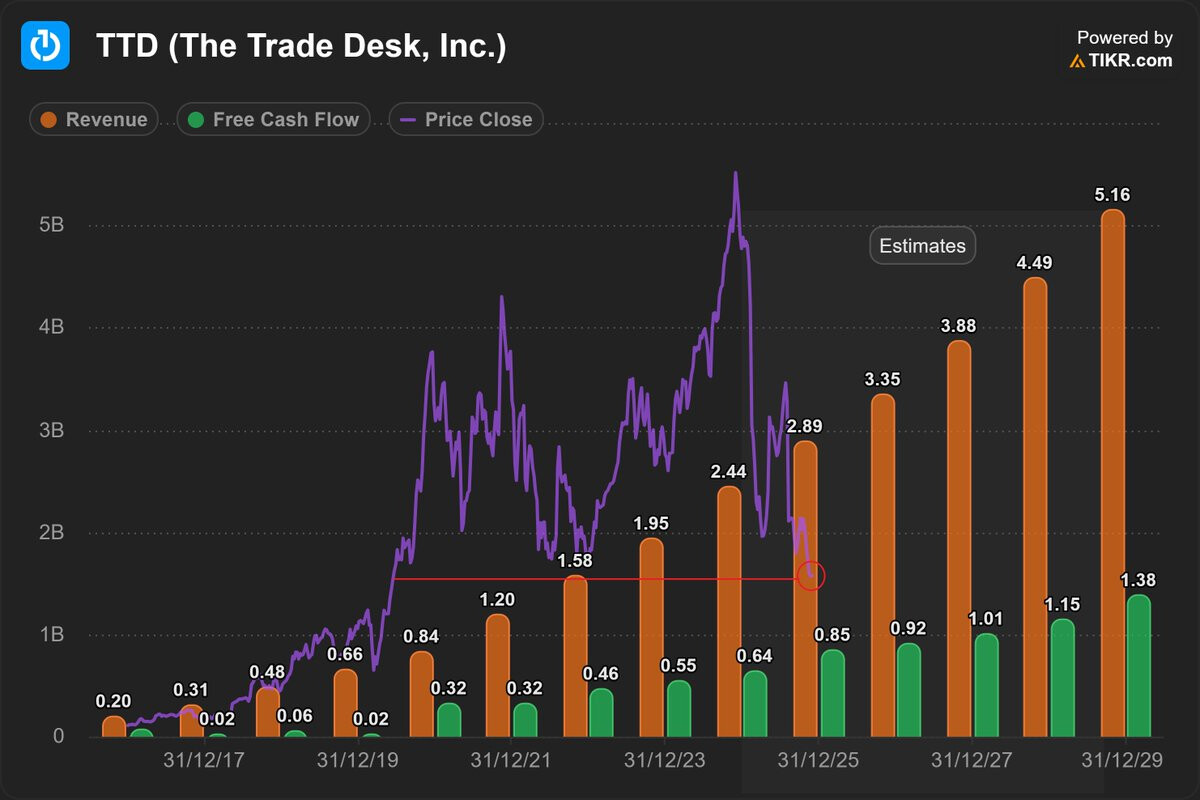Click the 3.35 revenue estimate bar
1200x800 pixels.
pos(882,565)
